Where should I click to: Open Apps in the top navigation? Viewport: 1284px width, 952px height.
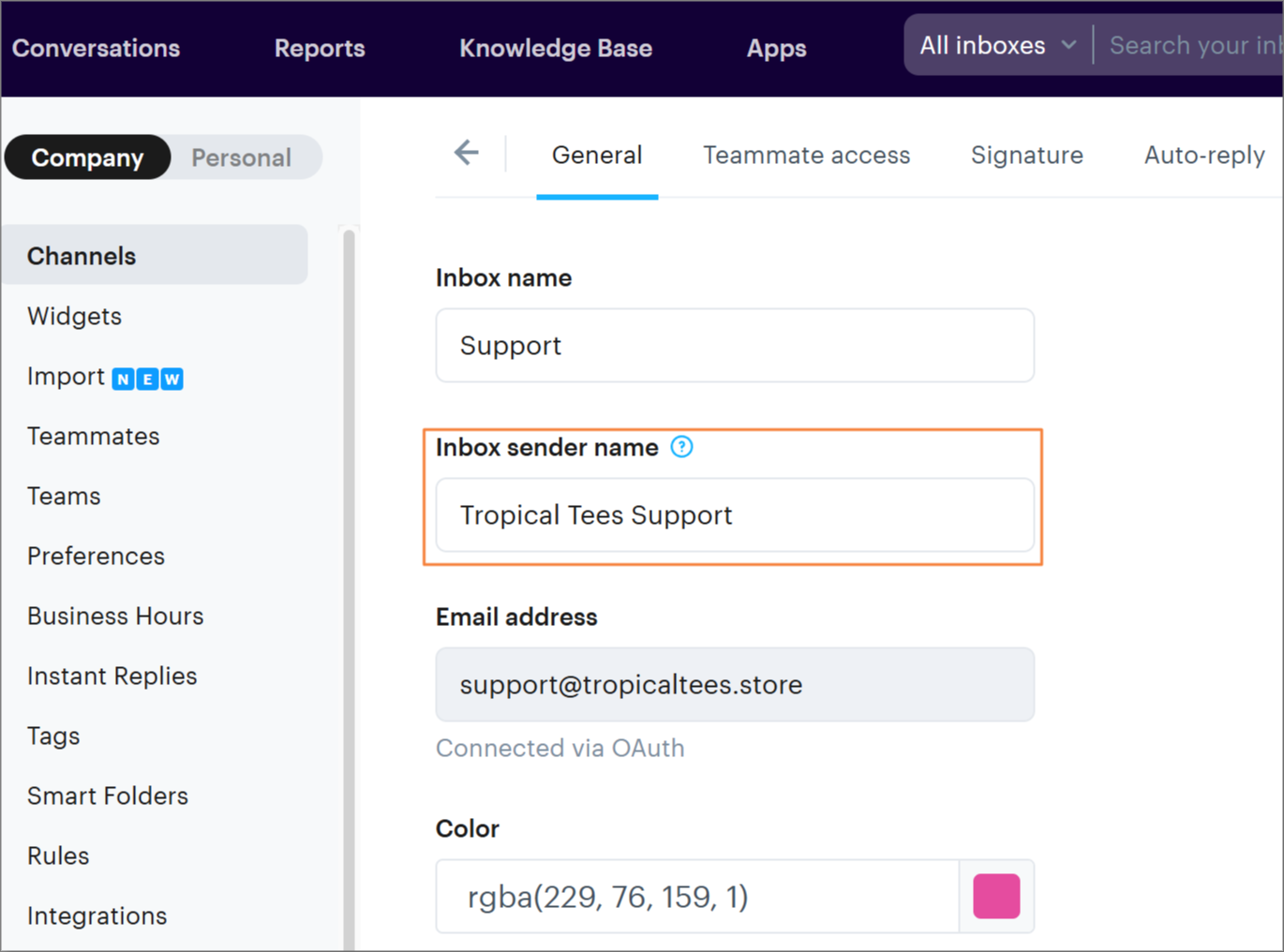pos(776,48)
